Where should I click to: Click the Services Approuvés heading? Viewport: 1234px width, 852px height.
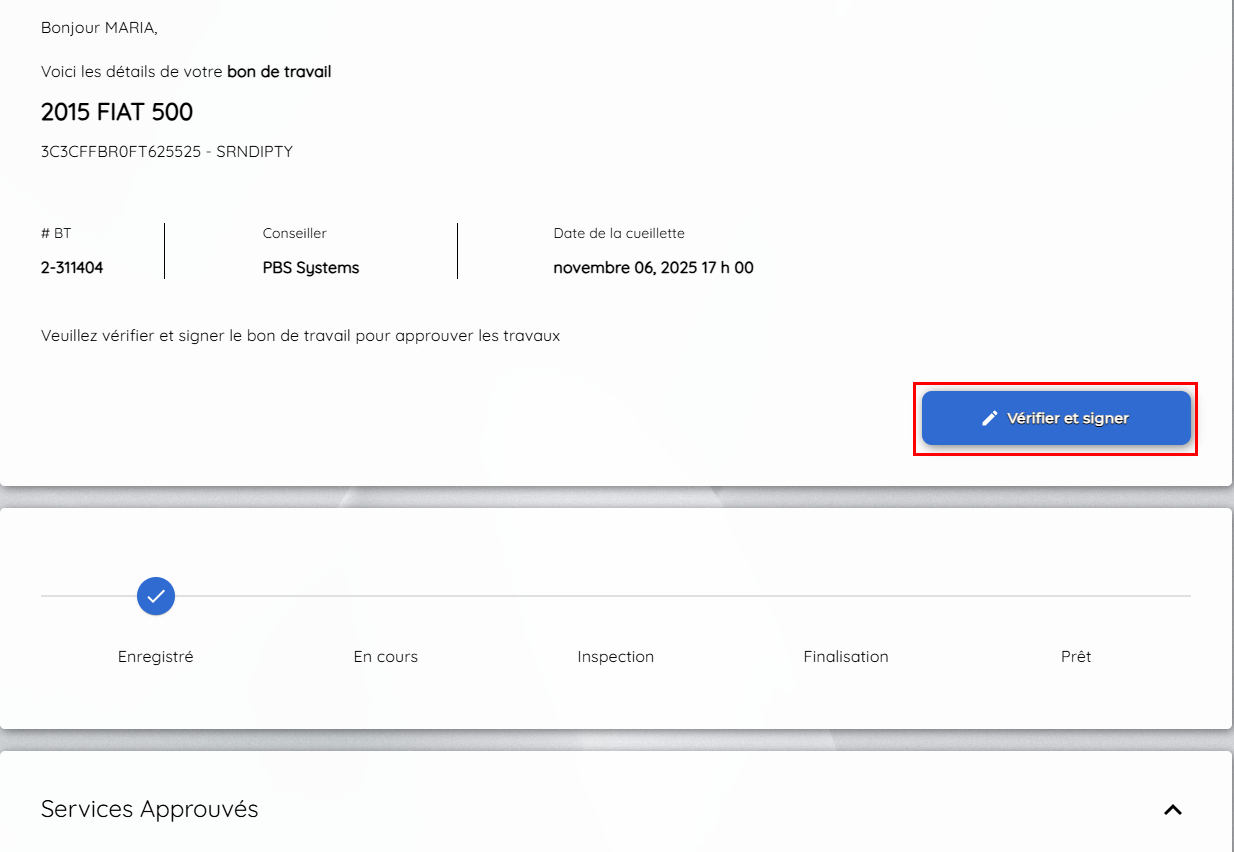[150, 809]
